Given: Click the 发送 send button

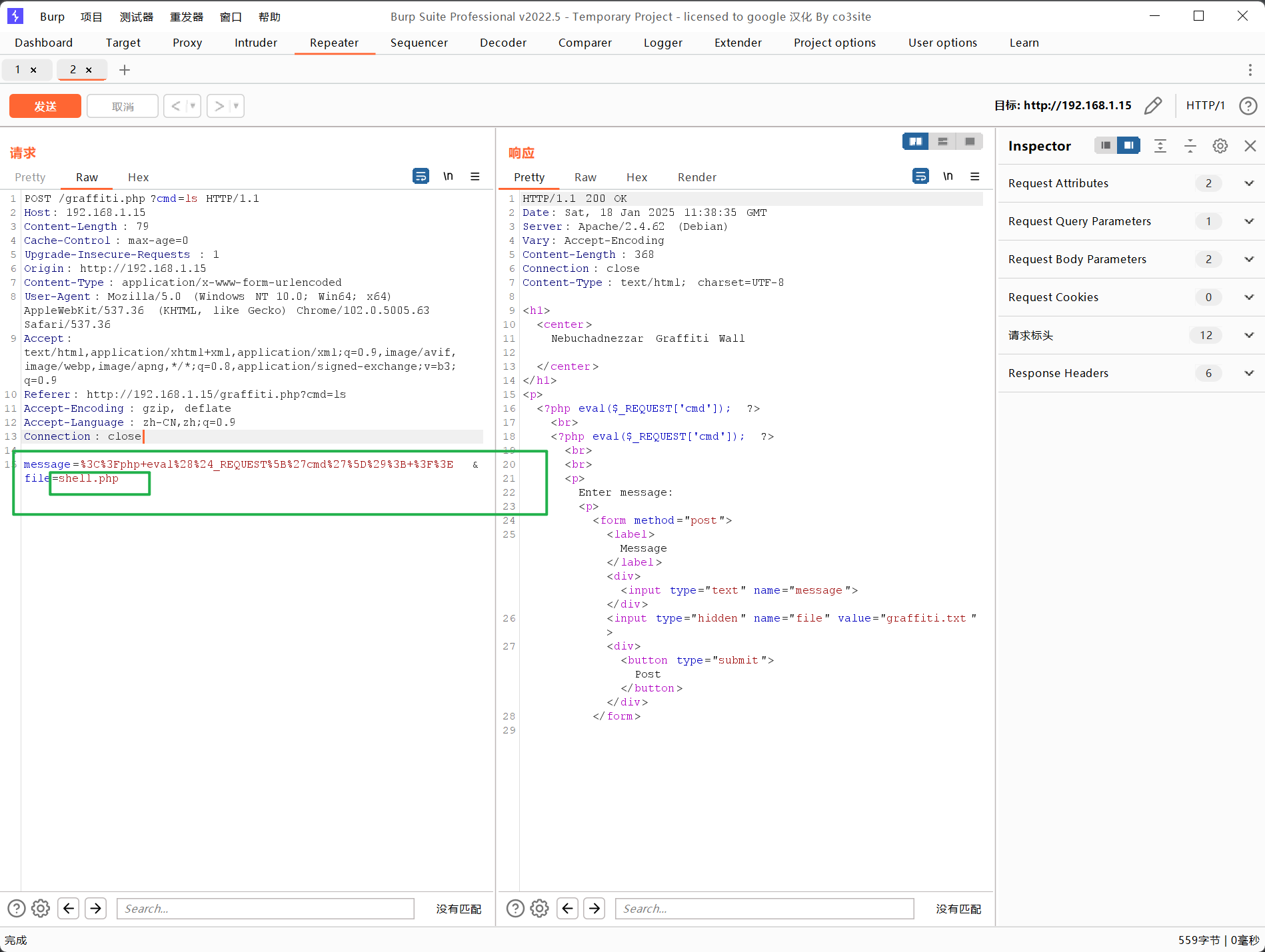Looking at the screenshot, I should coord(45,106).
